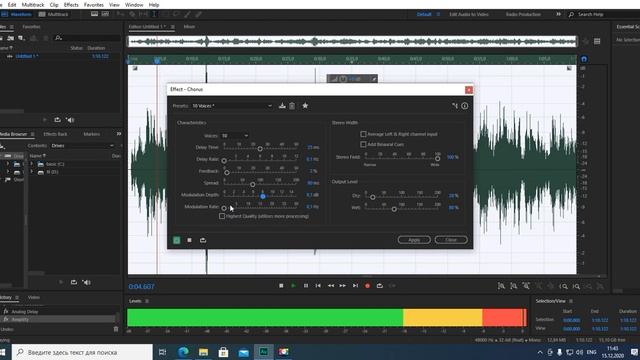Rewind the audio in the transport
640x360 pixels.
point(331,286)
